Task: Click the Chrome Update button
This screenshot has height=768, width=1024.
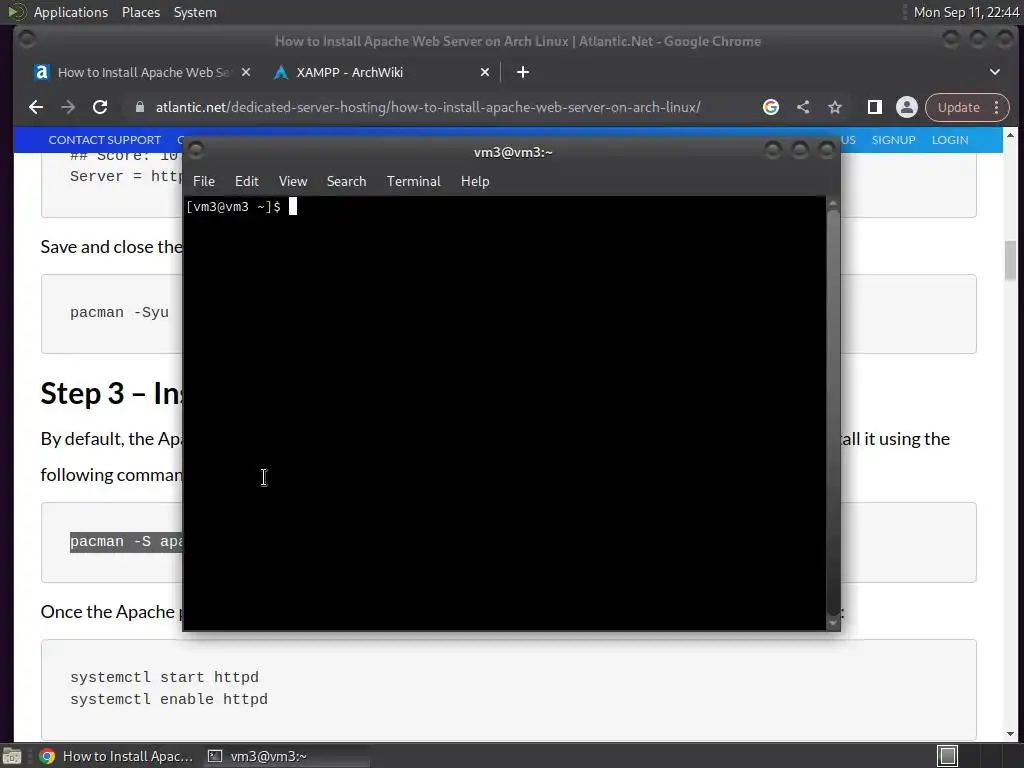Action: (958, 107)
